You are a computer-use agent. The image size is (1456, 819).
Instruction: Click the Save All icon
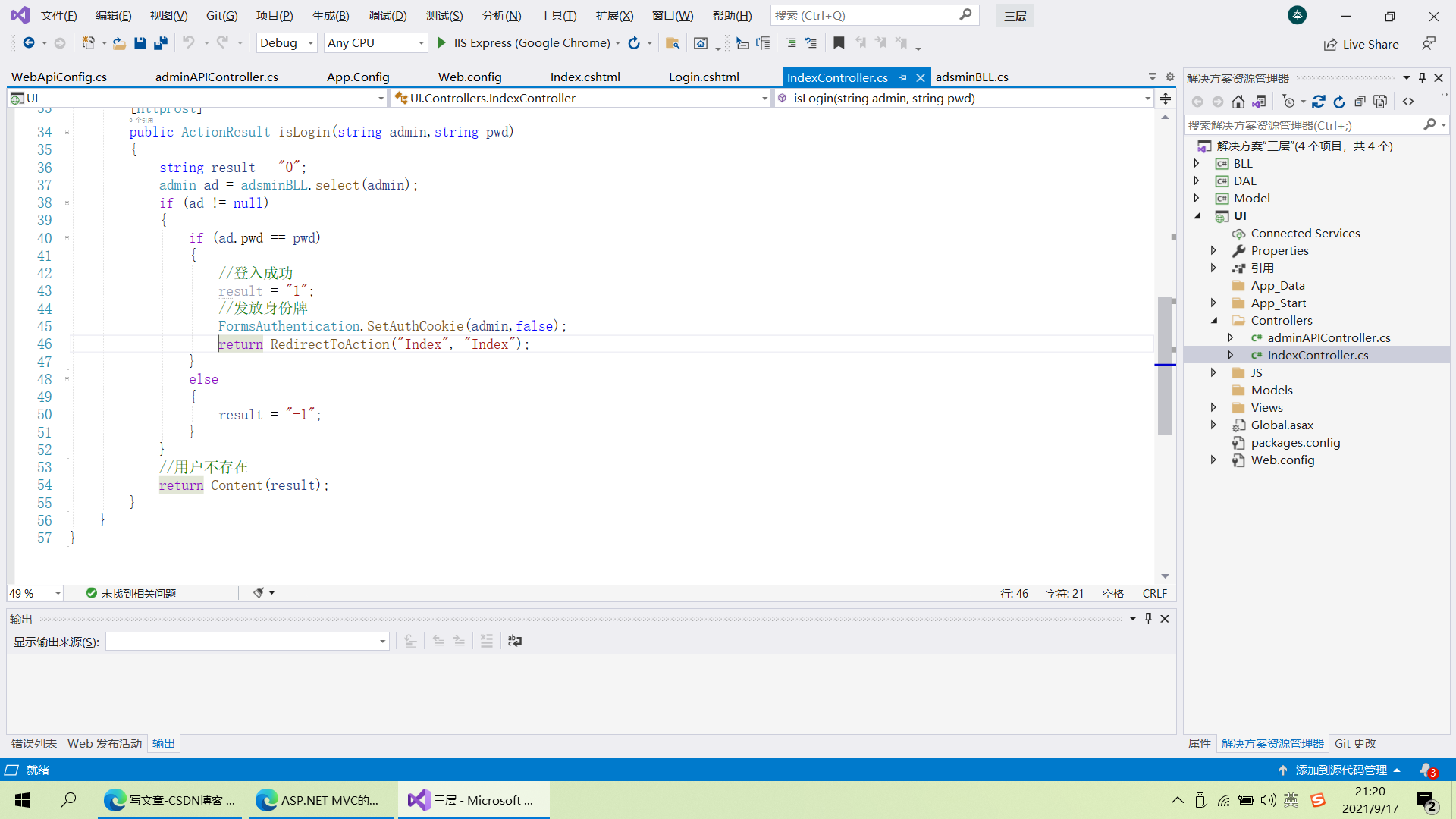(160, 43)
